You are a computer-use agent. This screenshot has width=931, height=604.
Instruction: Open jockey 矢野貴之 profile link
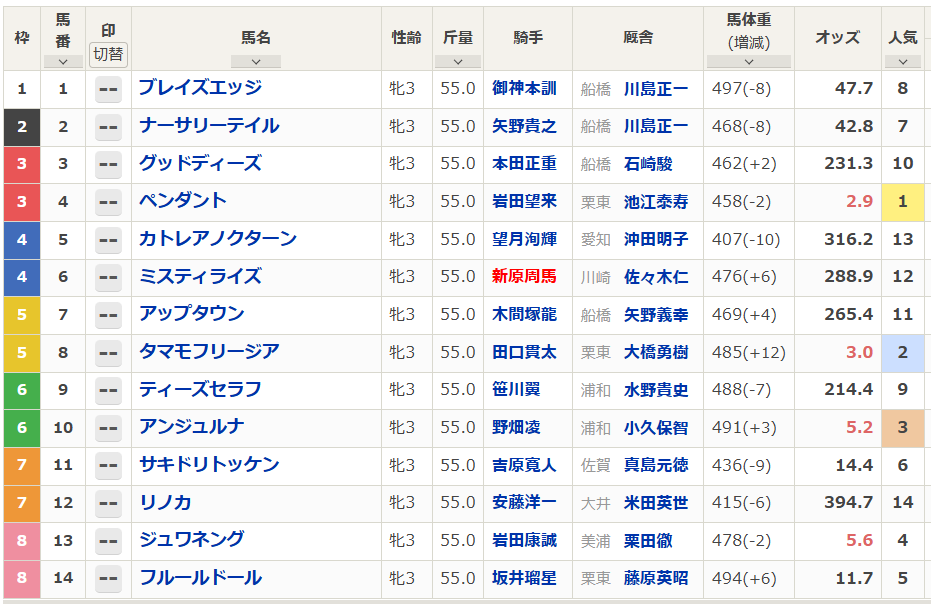tap(524, 126)
